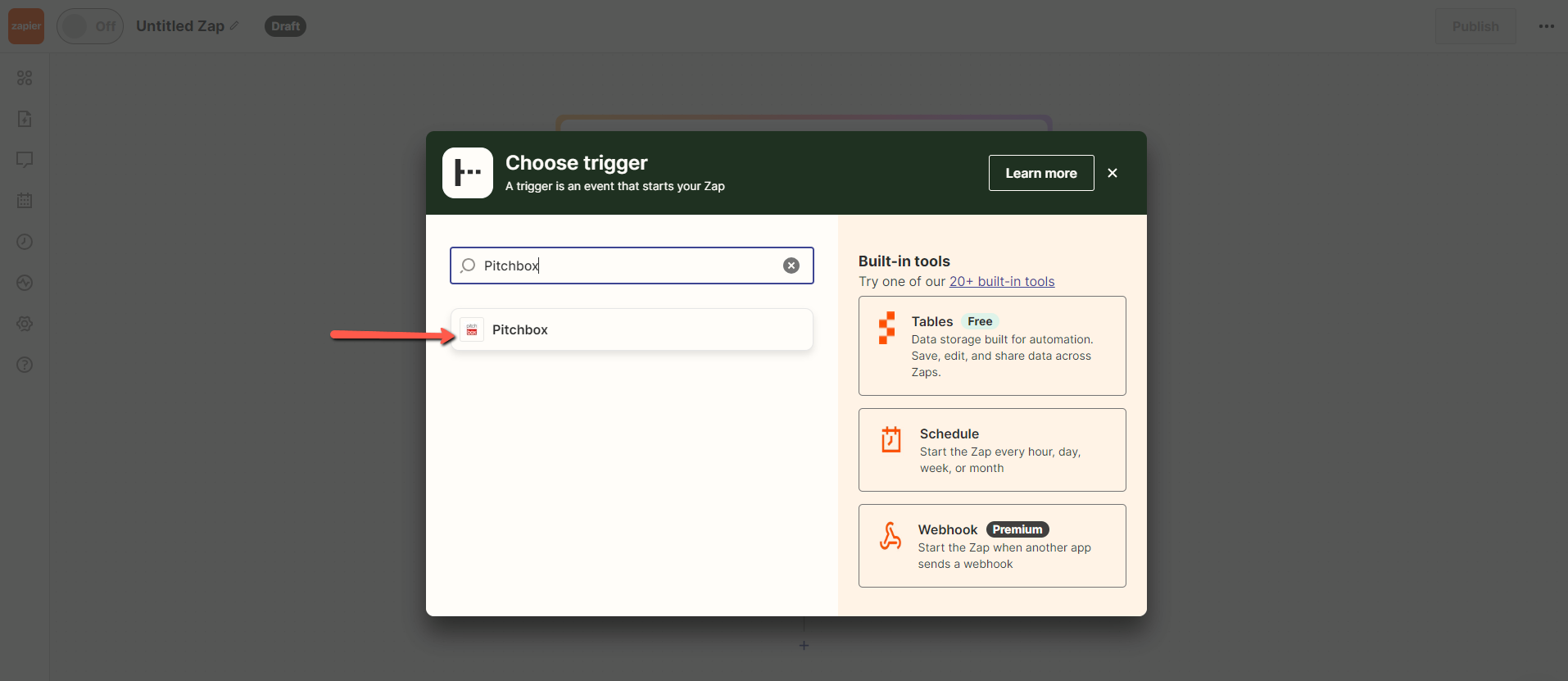This screenshot has width=1568, height=681.
Task: Open the help question mark sidebar icon
Action: 25,365
